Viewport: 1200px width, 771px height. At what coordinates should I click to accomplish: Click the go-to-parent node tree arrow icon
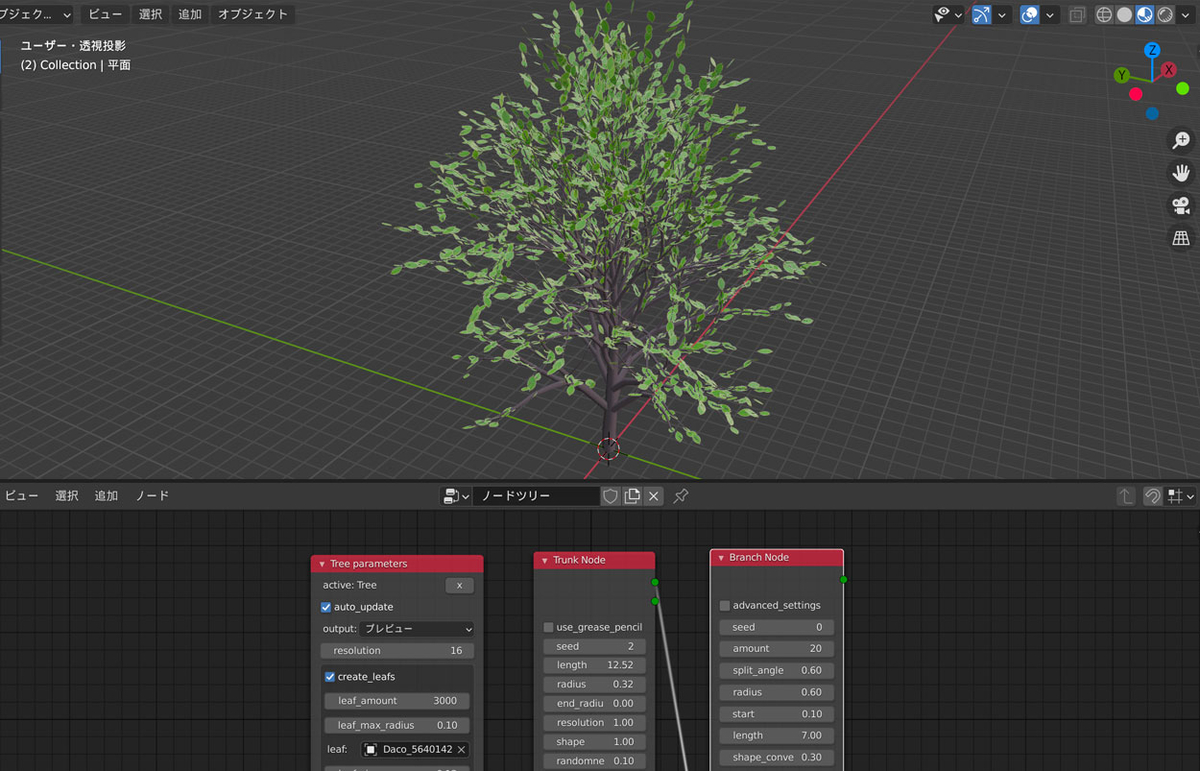click(x=1126, y=496)
